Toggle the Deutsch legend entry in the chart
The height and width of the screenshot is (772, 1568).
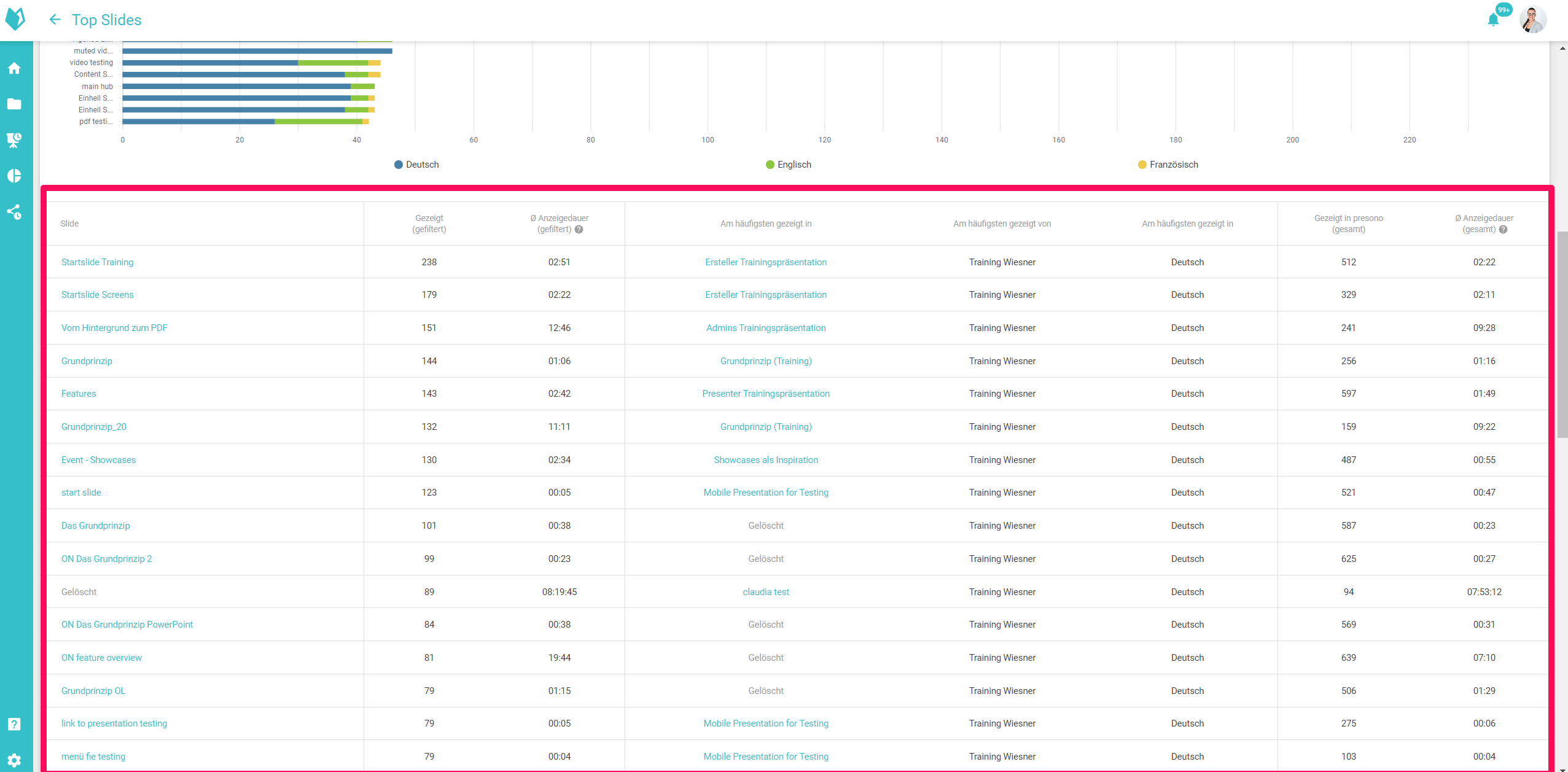point(416,165)
